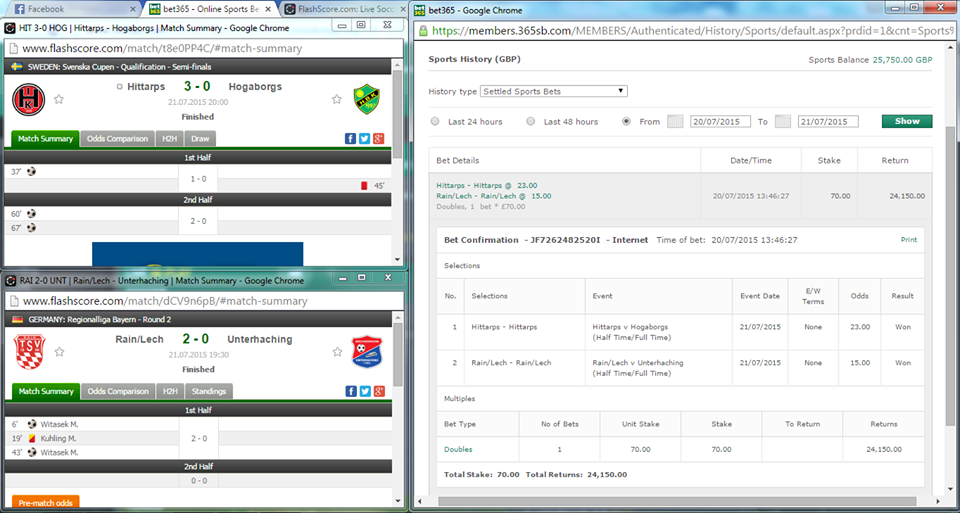Image resolution: width=960 pixels, height=513 pixels.
Task: Share Rain/Lech match on Google Plus
Action: click(x=379, y=391)
